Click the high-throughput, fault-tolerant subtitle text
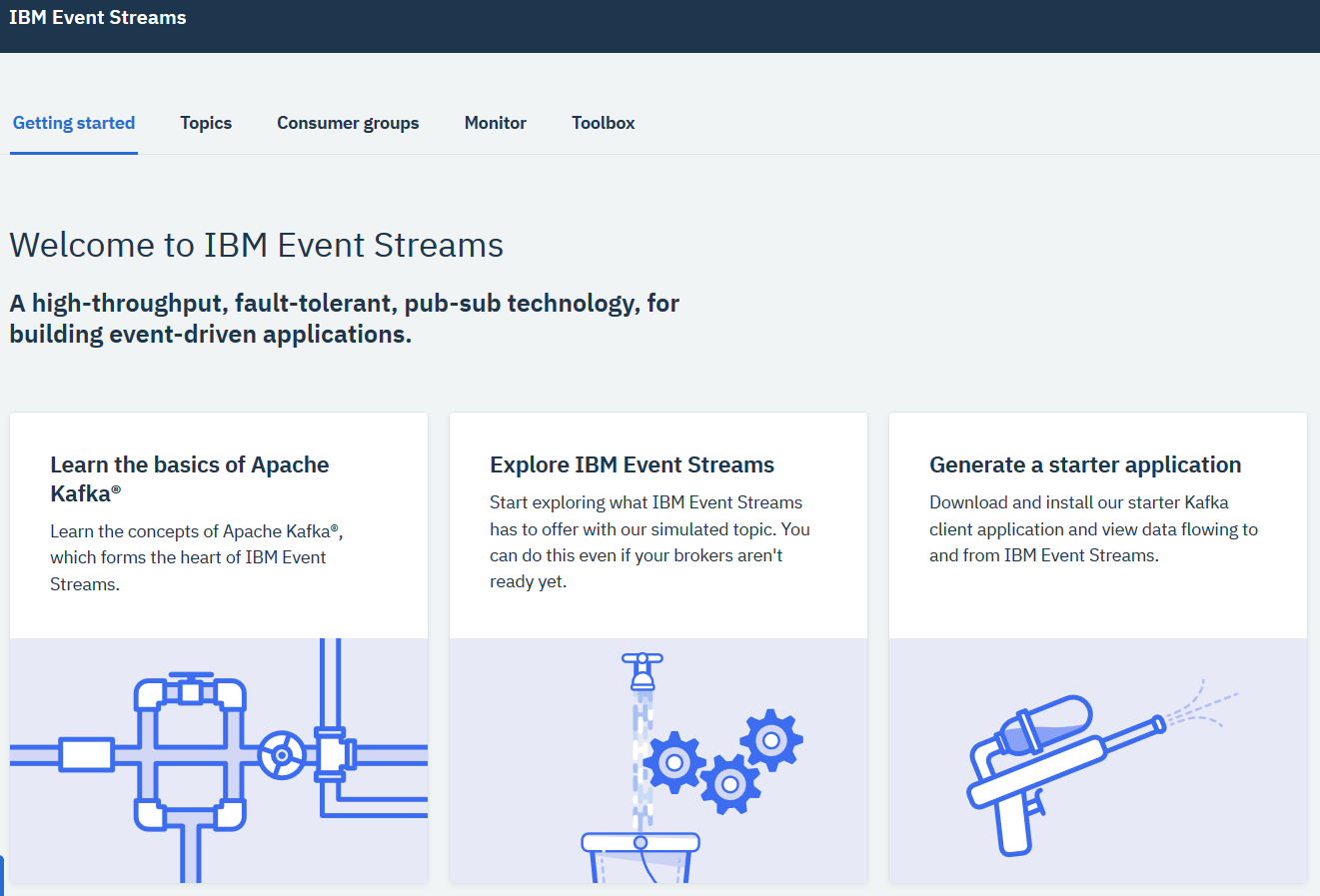The width and height of the screenshot is (1320, 896). click(x=345, y=318)
